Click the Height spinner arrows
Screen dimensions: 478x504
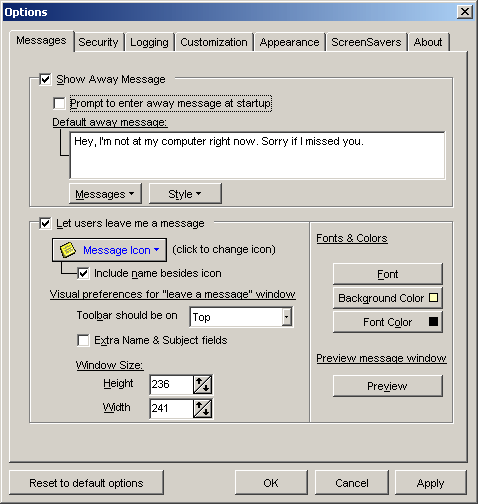point(203,384)
